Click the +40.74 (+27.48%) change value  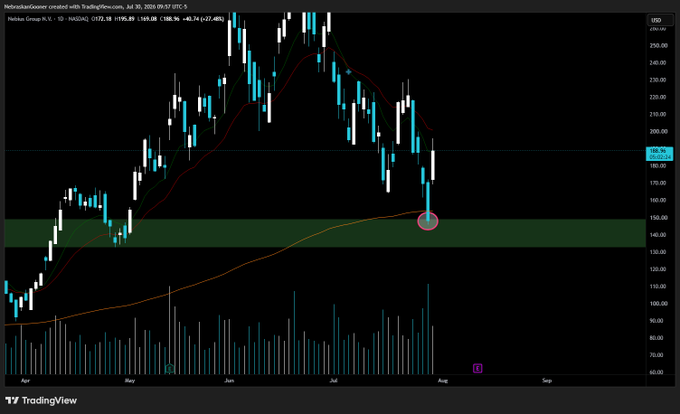[203, 19]
